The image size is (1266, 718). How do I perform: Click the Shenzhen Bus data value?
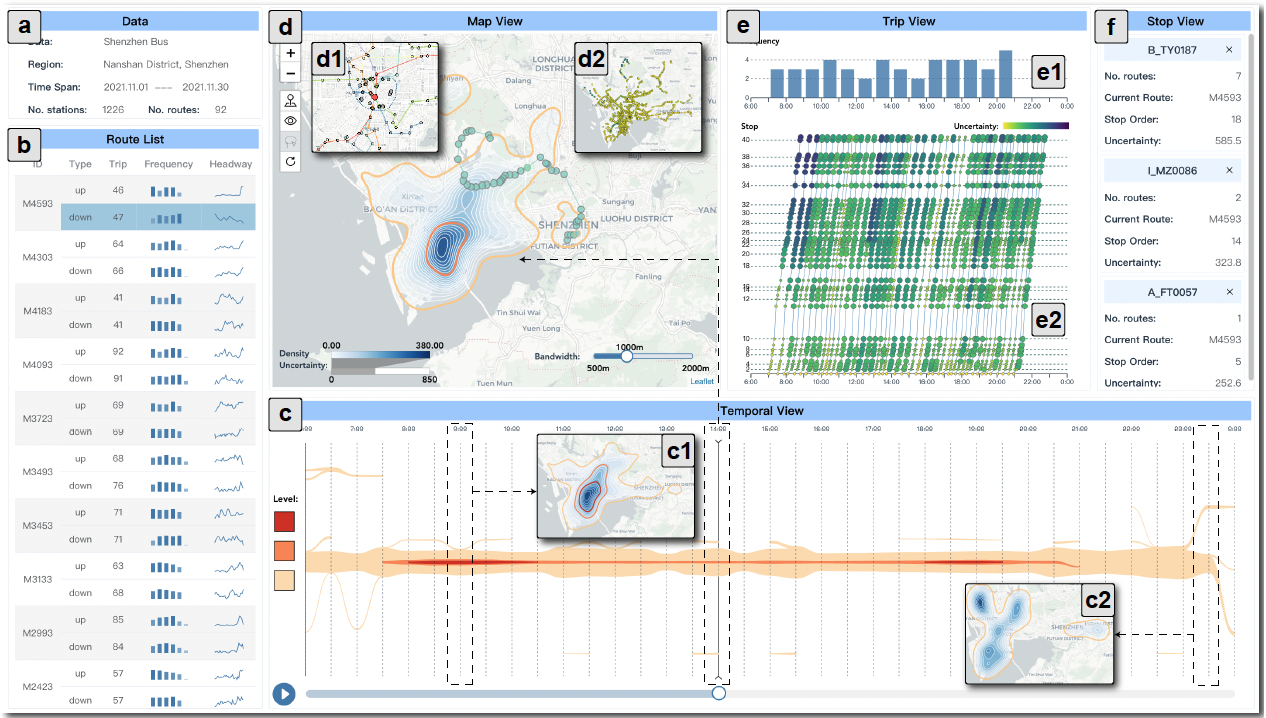pos(136,42)
